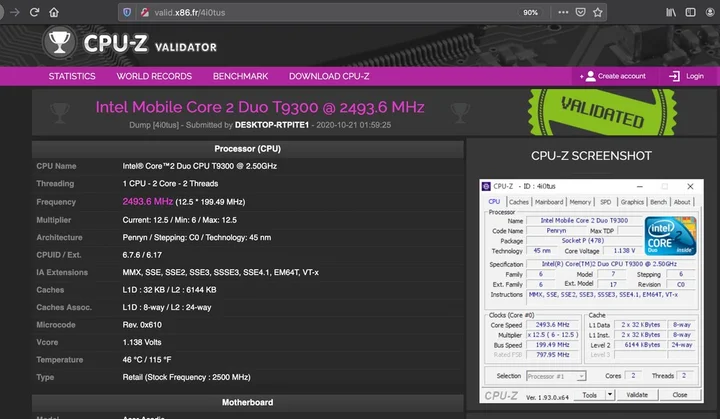Click the insecure connection padlock icon

click(x=145, y=12)
